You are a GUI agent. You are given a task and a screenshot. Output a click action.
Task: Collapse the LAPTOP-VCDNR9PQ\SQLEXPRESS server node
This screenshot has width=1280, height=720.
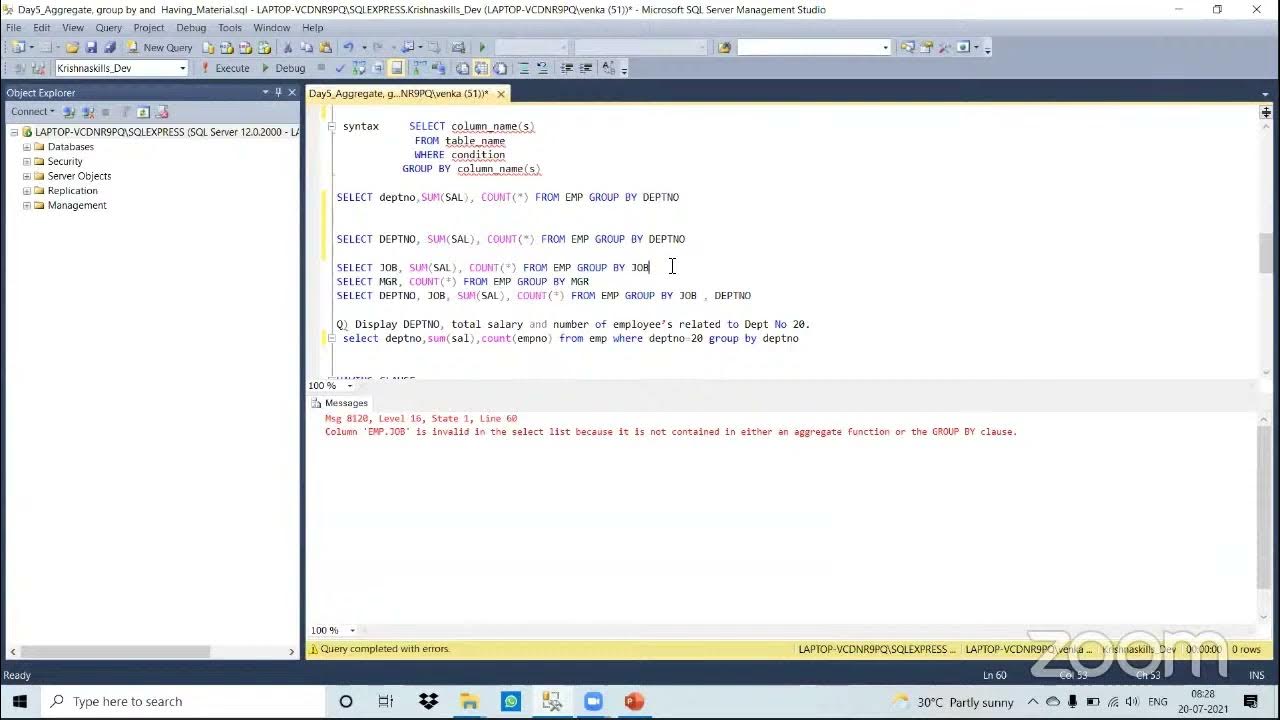click(x=14, y=132)
